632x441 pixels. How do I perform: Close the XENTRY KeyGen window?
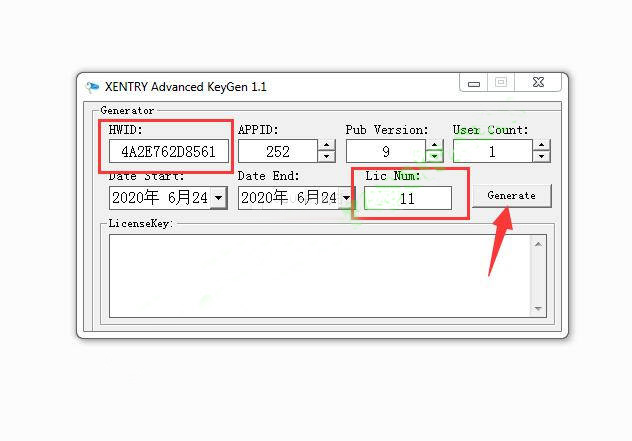click(538, 83)
